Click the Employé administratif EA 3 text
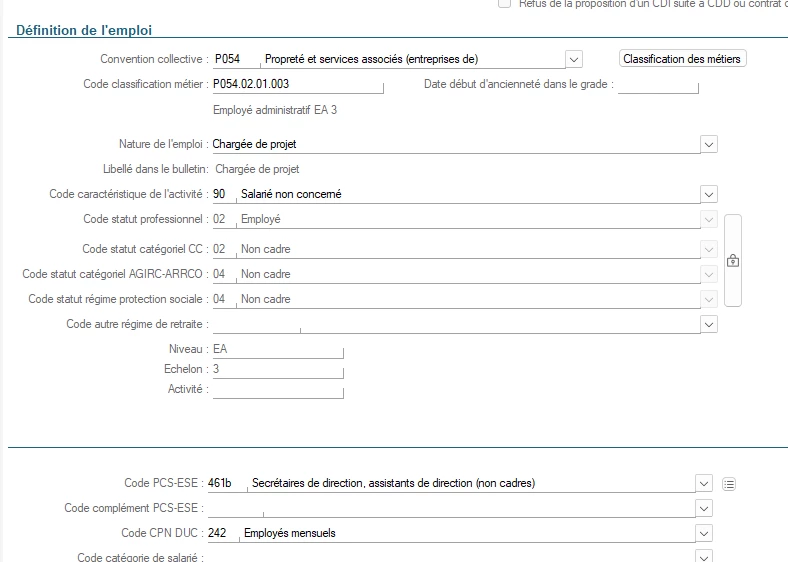Image resolution: width=788 pixels, height=562 pixels. [x=275, y=110]
